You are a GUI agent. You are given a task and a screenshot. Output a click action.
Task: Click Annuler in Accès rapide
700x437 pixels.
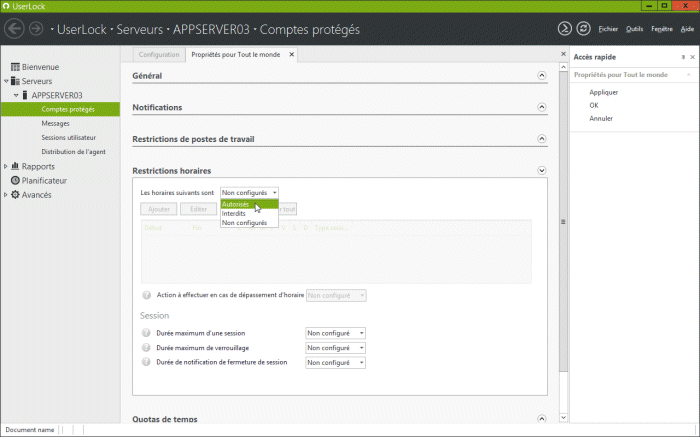[601, 118]
